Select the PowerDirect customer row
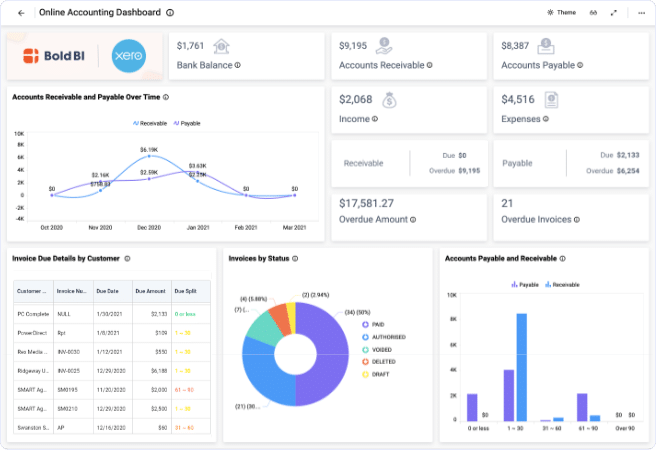 (x=112, y=333)
